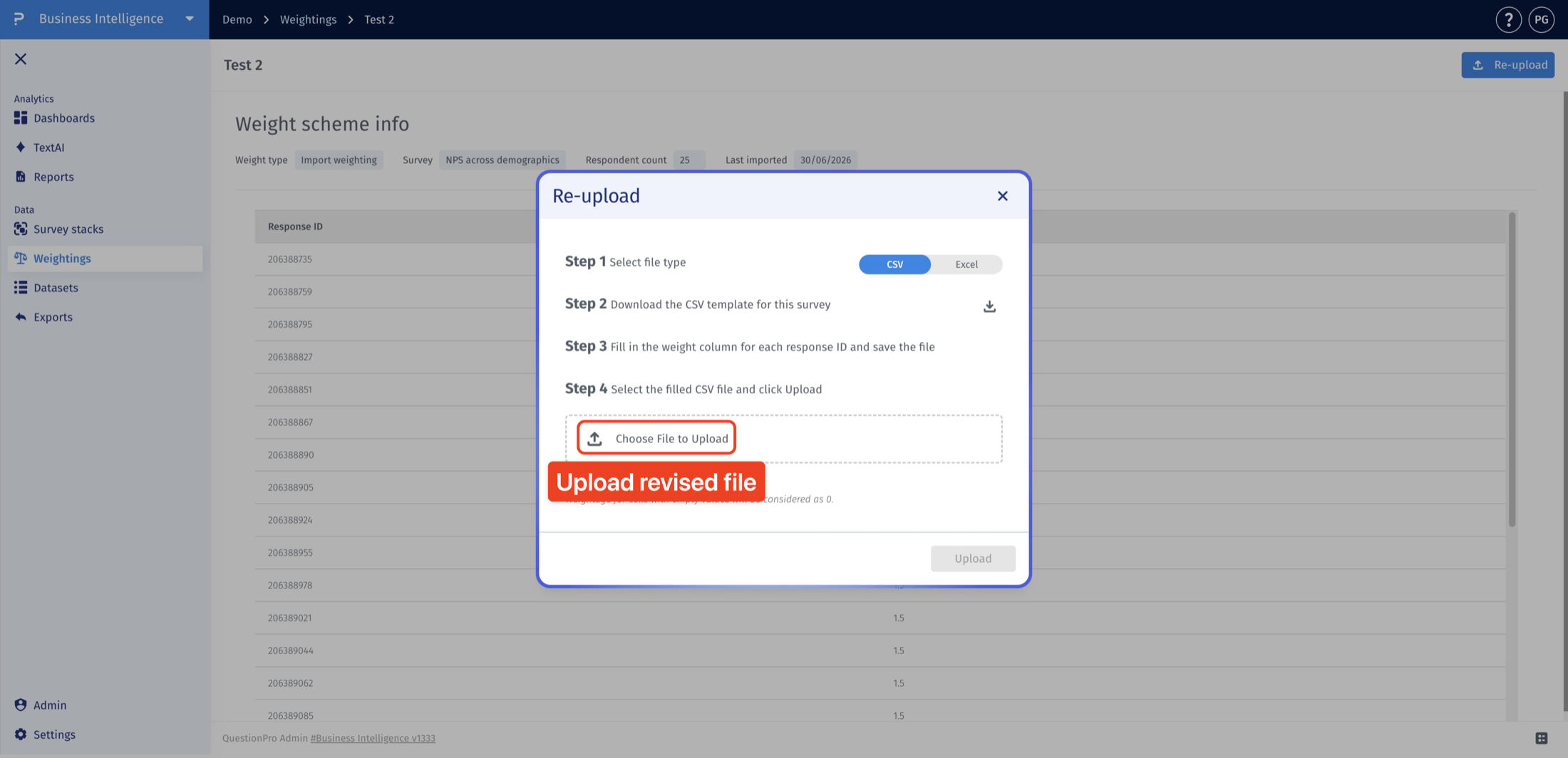
Task: Click response ID 206388890
Action: click(290, 455)
